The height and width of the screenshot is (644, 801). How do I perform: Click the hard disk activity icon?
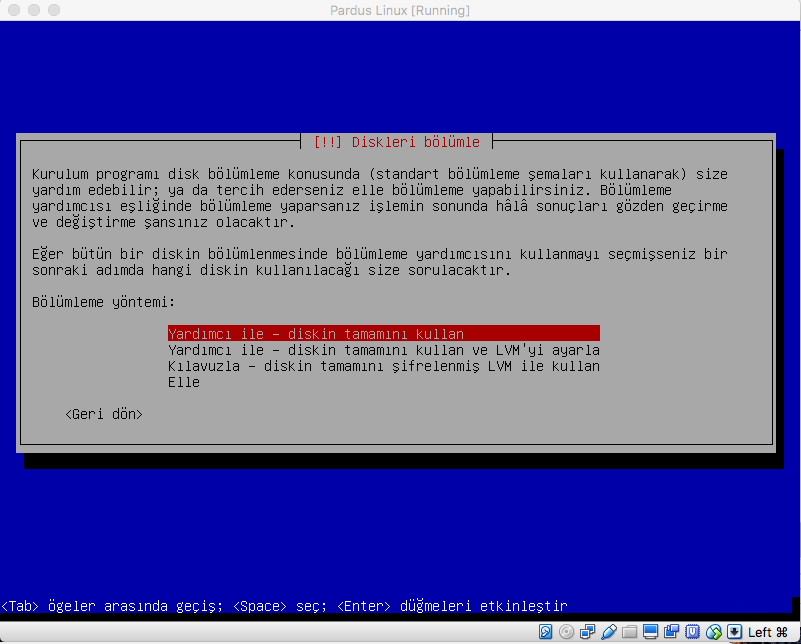(546, 632)
